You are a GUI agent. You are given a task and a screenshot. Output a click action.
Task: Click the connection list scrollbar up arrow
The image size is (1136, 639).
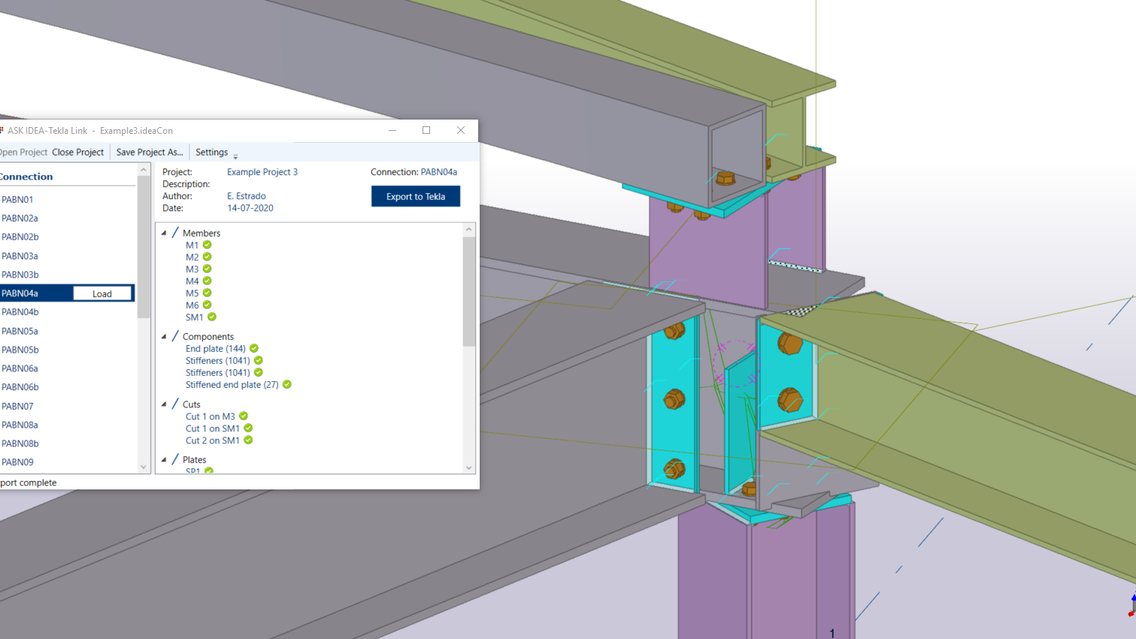[x=143, y=170]
